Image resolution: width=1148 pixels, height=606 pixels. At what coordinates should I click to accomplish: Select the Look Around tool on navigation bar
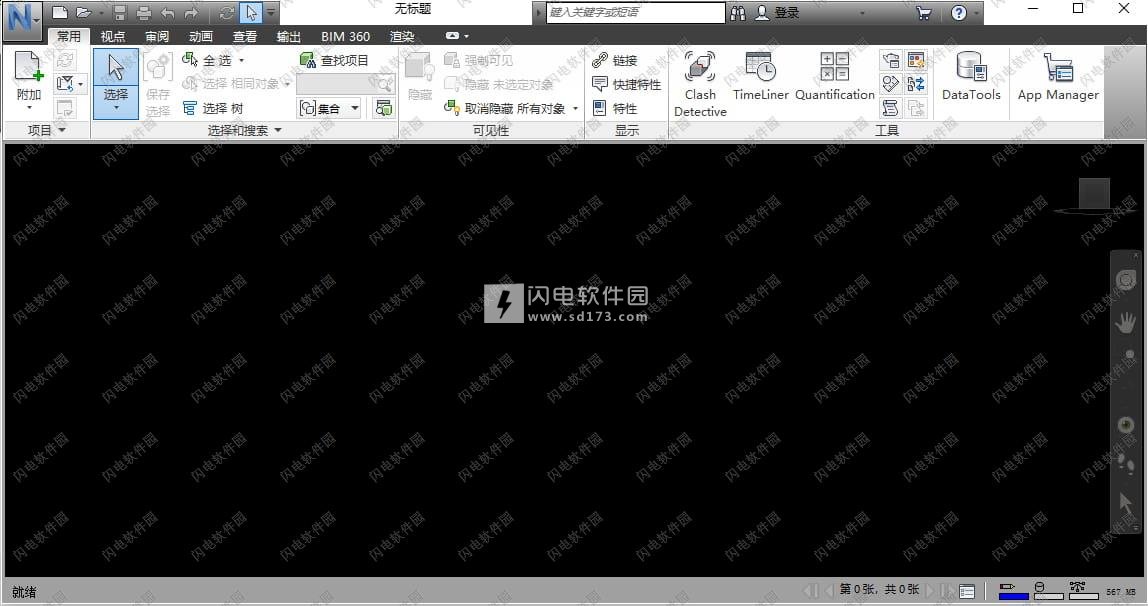coord(1125,424)
